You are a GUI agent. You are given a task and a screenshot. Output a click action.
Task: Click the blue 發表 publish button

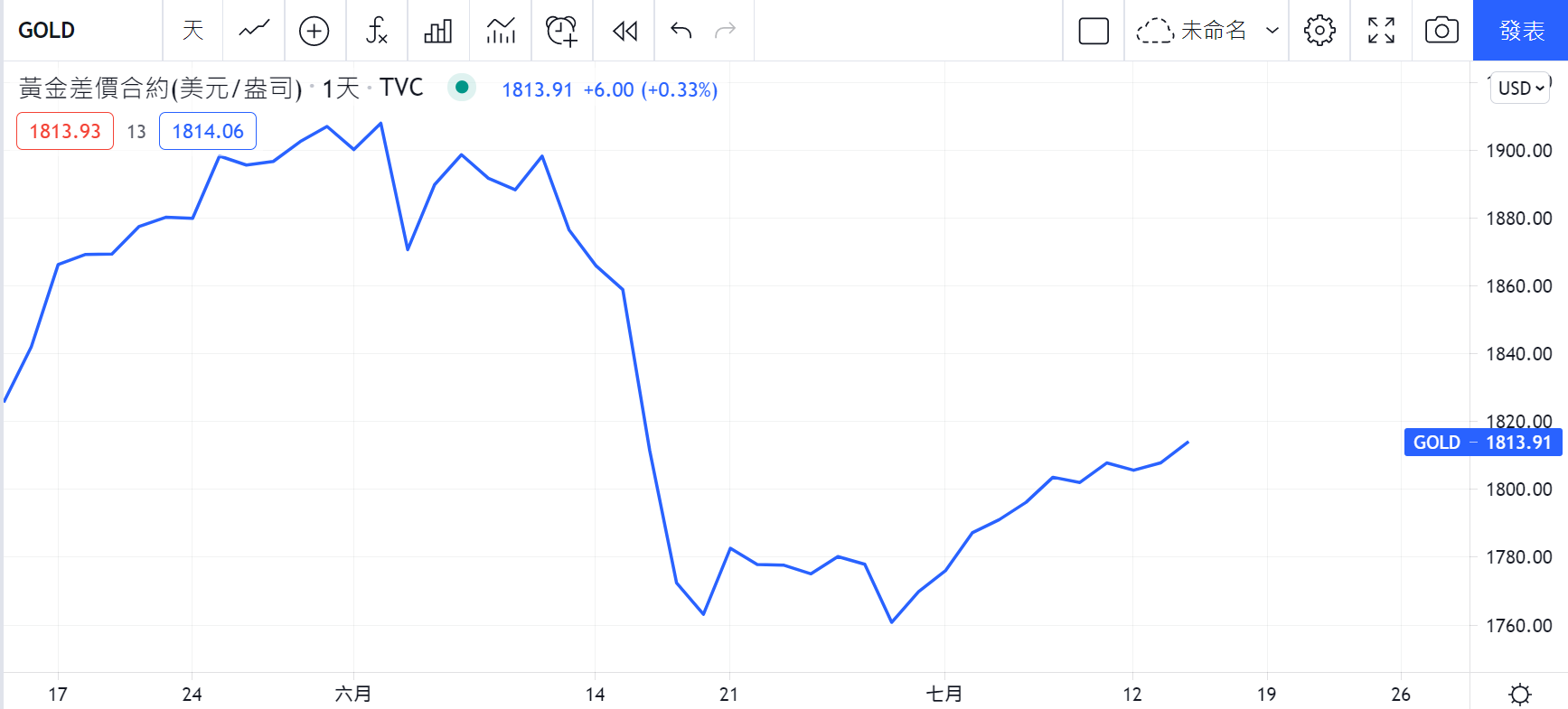tap(1521, 31)
